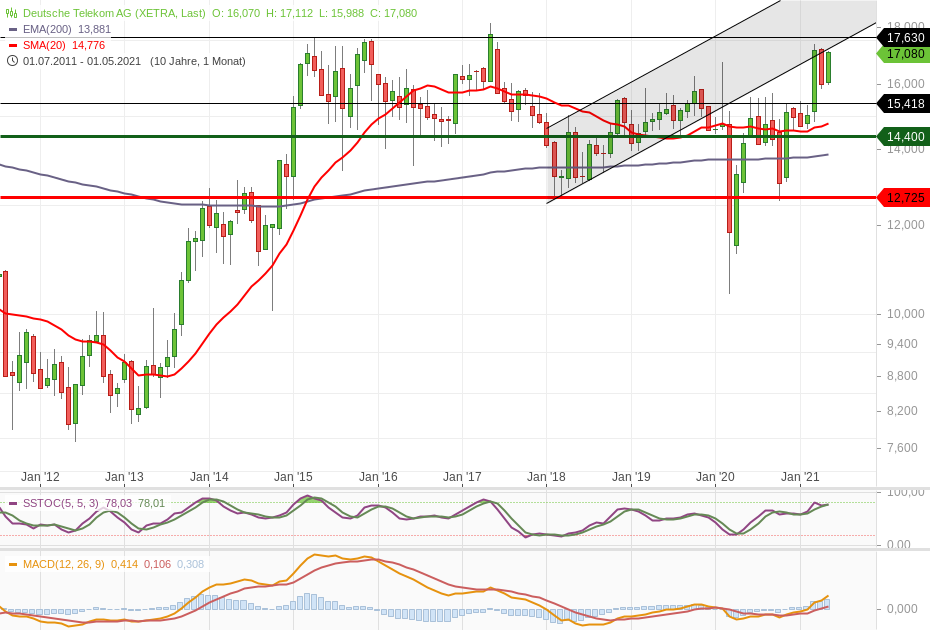Image resolution: width=930 pixels, height=630 pixels.
Task: Click the orange MACD legend marker
Action: (x=13, y=564)
